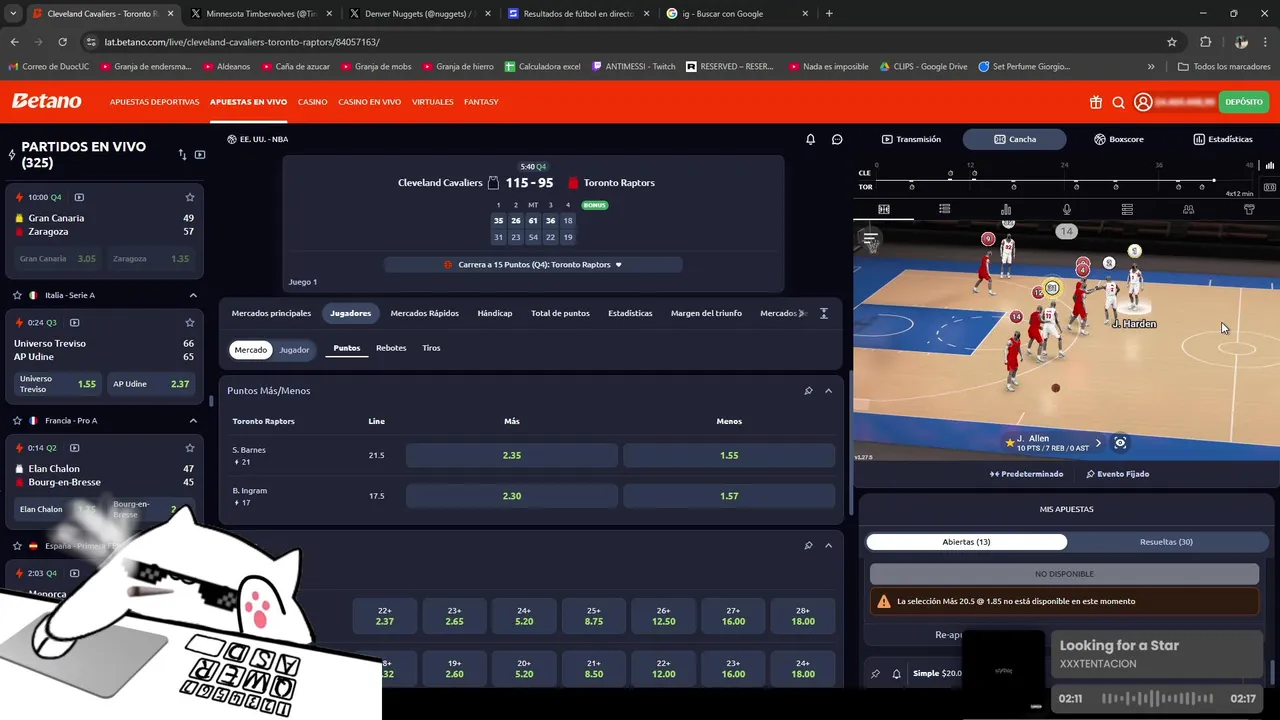This screenshot has height=720, width=1280.
Task: Toggle stream icon on the Gran Canaria match card
Action: coord(79,197)
